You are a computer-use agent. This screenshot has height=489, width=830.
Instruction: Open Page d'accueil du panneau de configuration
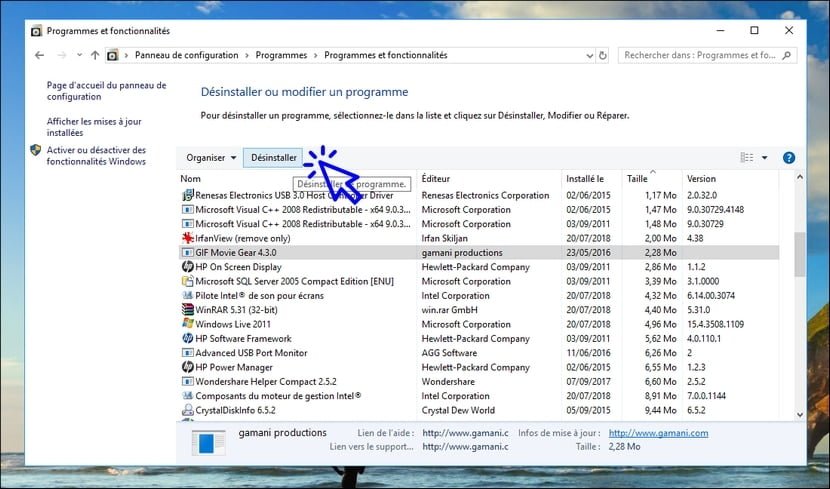(x=106, y=91)
